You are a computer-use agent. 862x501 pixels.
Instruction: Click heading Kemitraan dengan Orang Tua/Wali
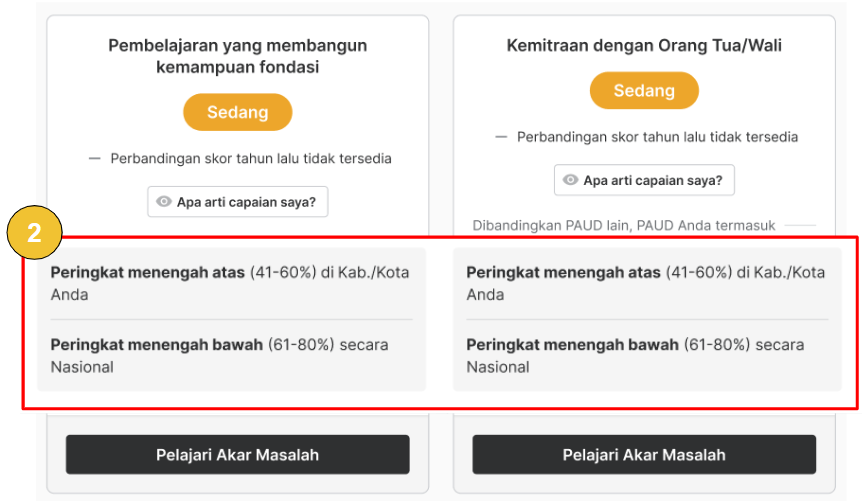click(644, 45)
